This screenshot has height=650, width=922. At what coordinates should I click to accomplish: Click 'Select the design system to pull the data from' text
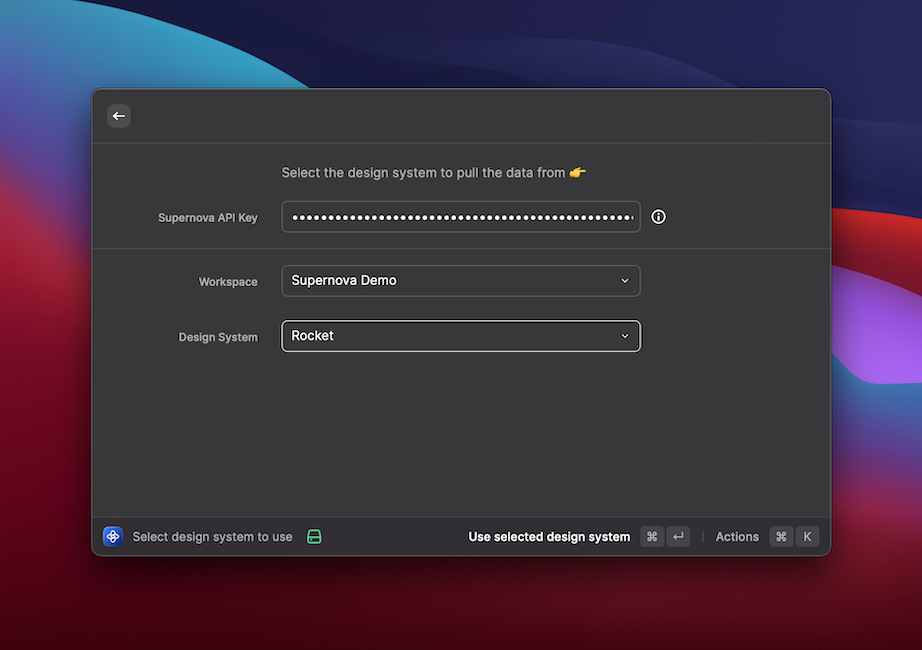(423, 173)
